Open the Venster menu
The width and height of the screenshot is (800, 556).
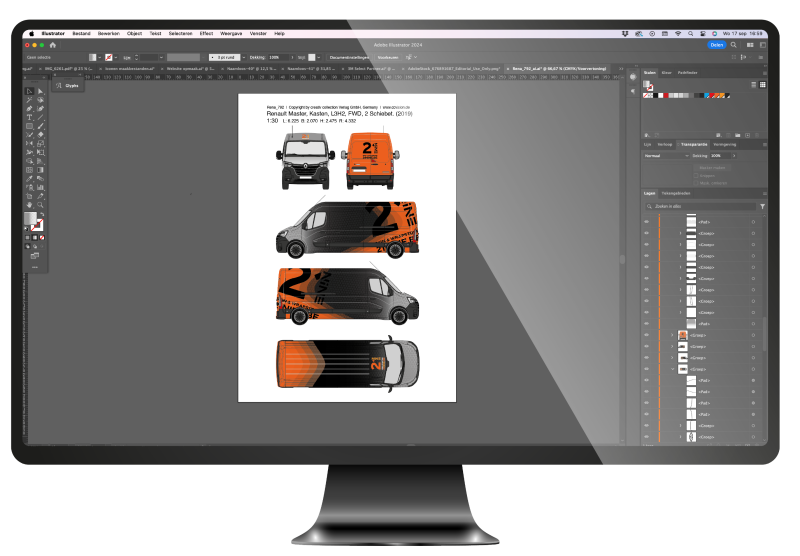tap(258, 34)
